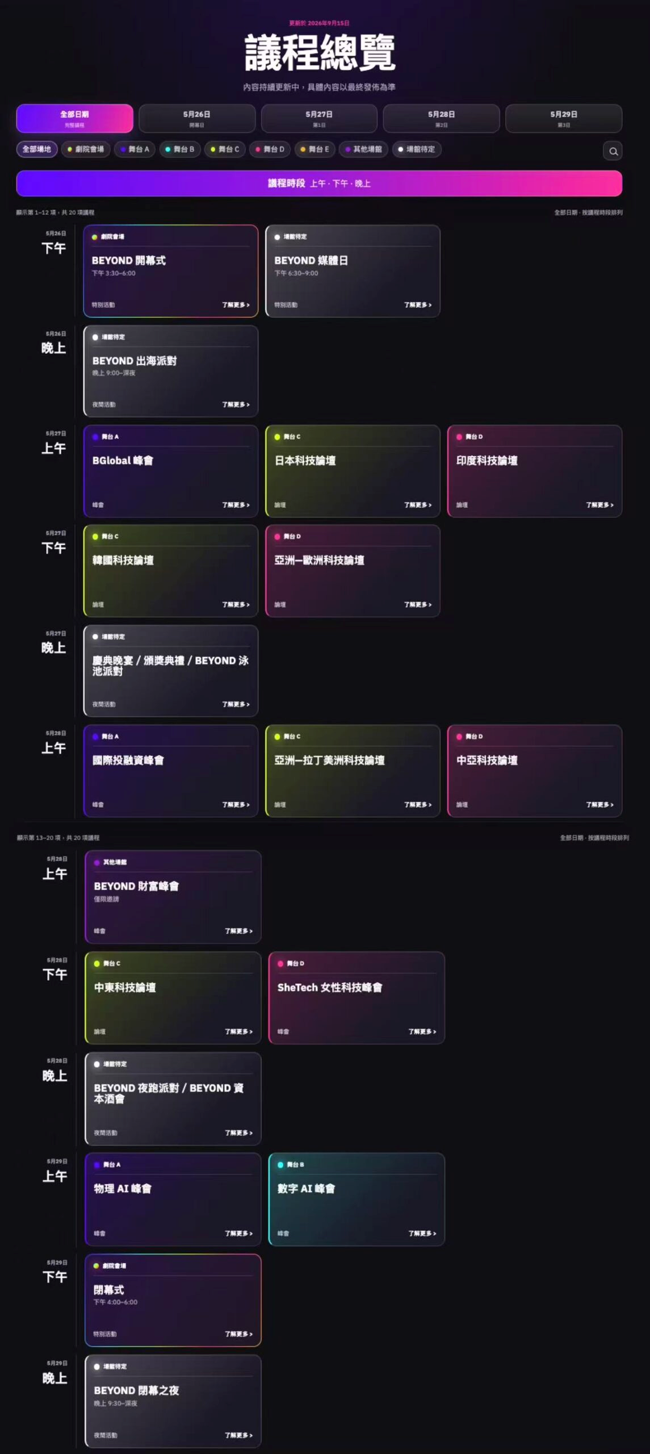Enable the 舞台 B venue filter
This screenshot has width=650, height=1454.
[x=180, y=149]
